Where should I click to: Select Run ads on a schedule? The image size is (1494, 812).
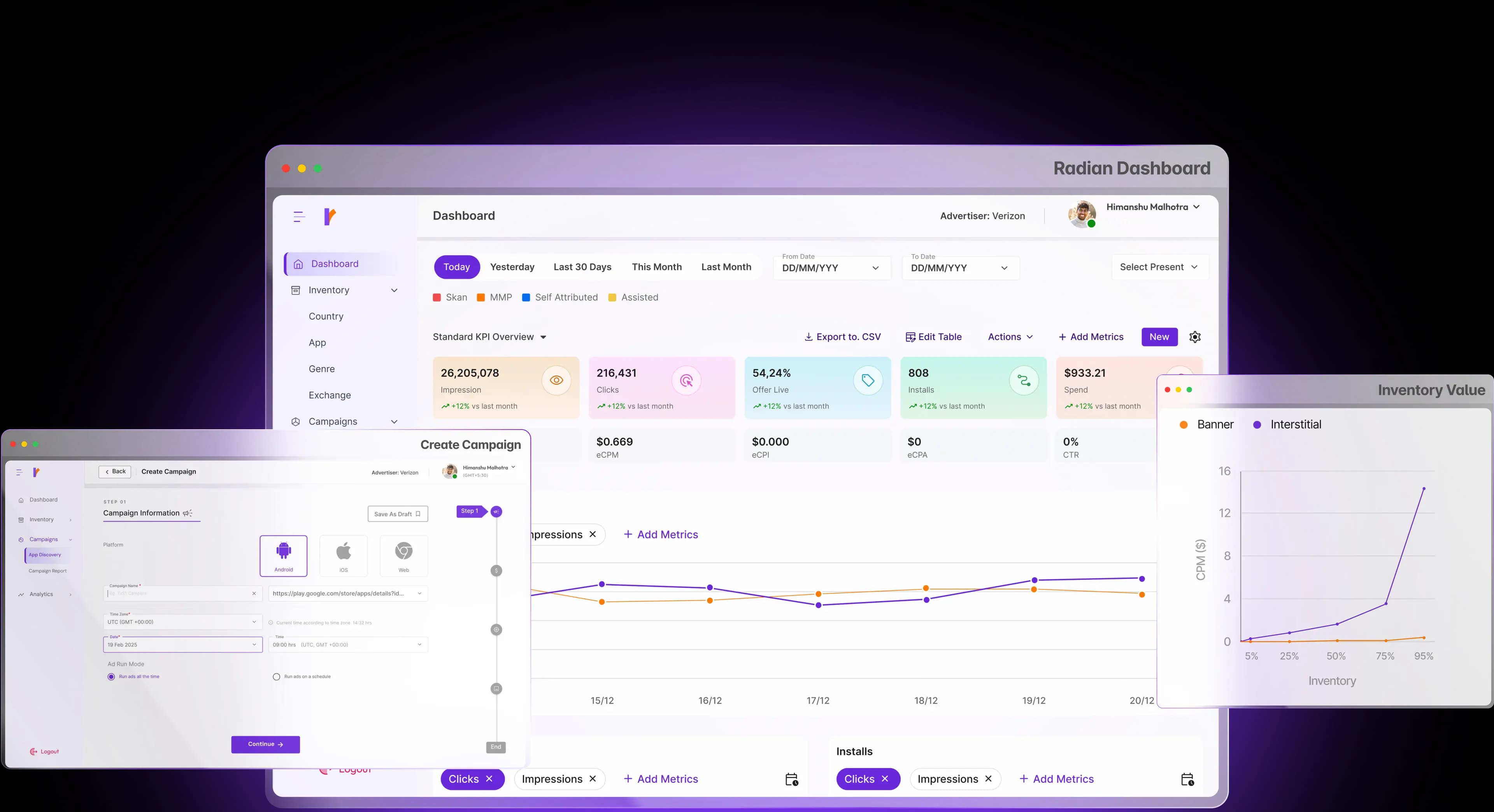pyautogui.click(x=277, y=677)
